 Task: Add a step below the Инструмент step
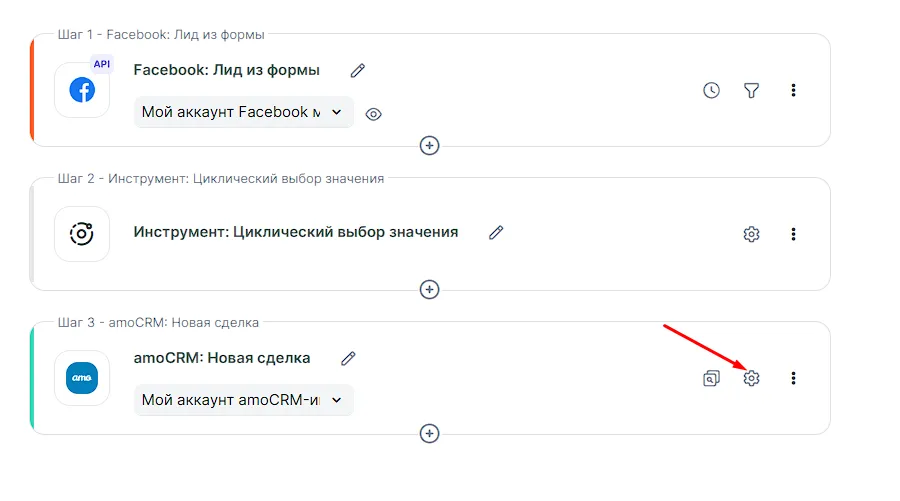tap(429, 289)
